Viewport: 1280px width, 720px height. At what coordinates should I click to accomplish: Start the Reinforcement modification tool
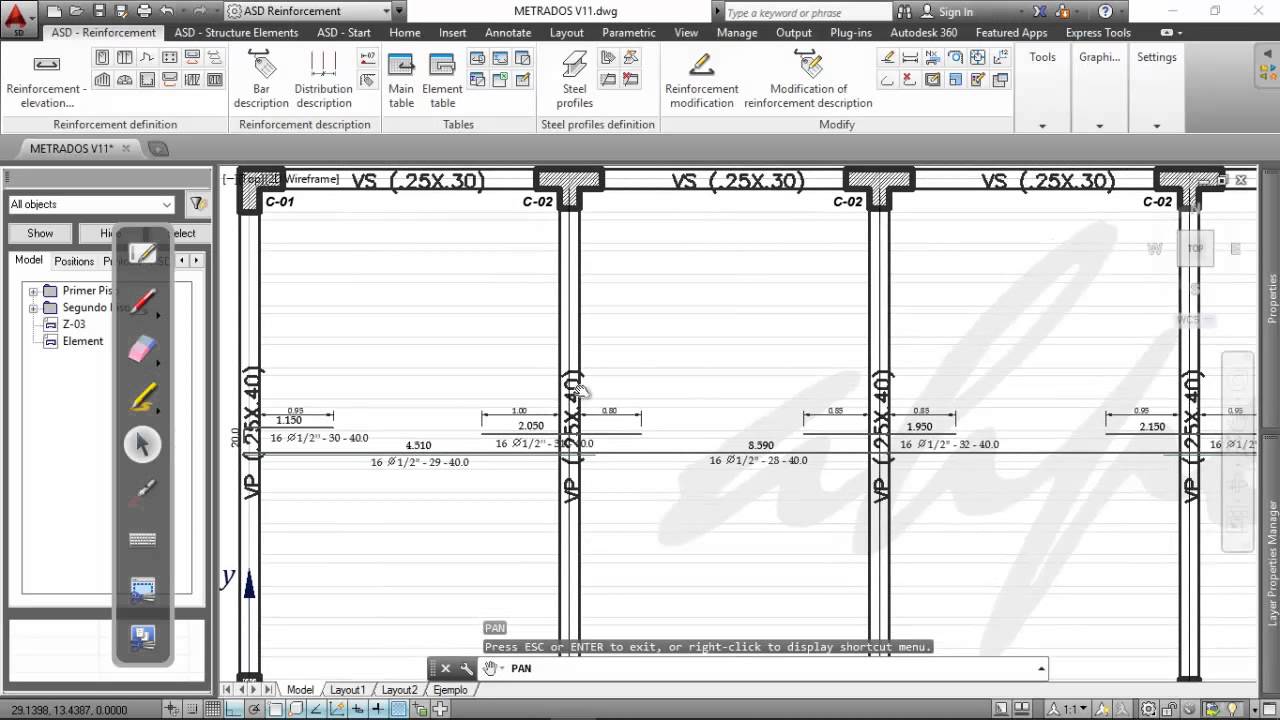point(701,80)
